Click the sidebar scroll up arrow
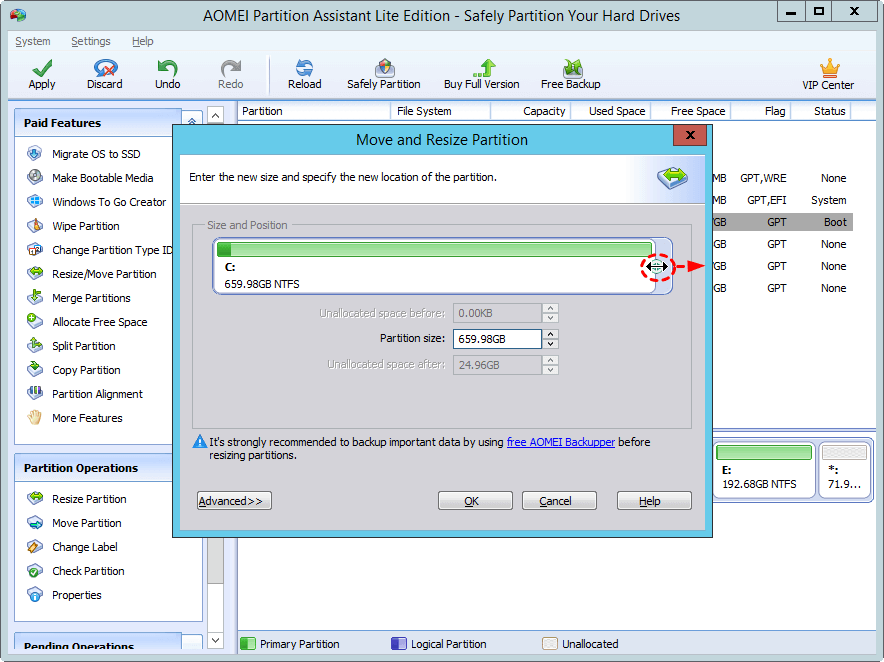Screen dimensions: 884x662 [x=215, y=116]
